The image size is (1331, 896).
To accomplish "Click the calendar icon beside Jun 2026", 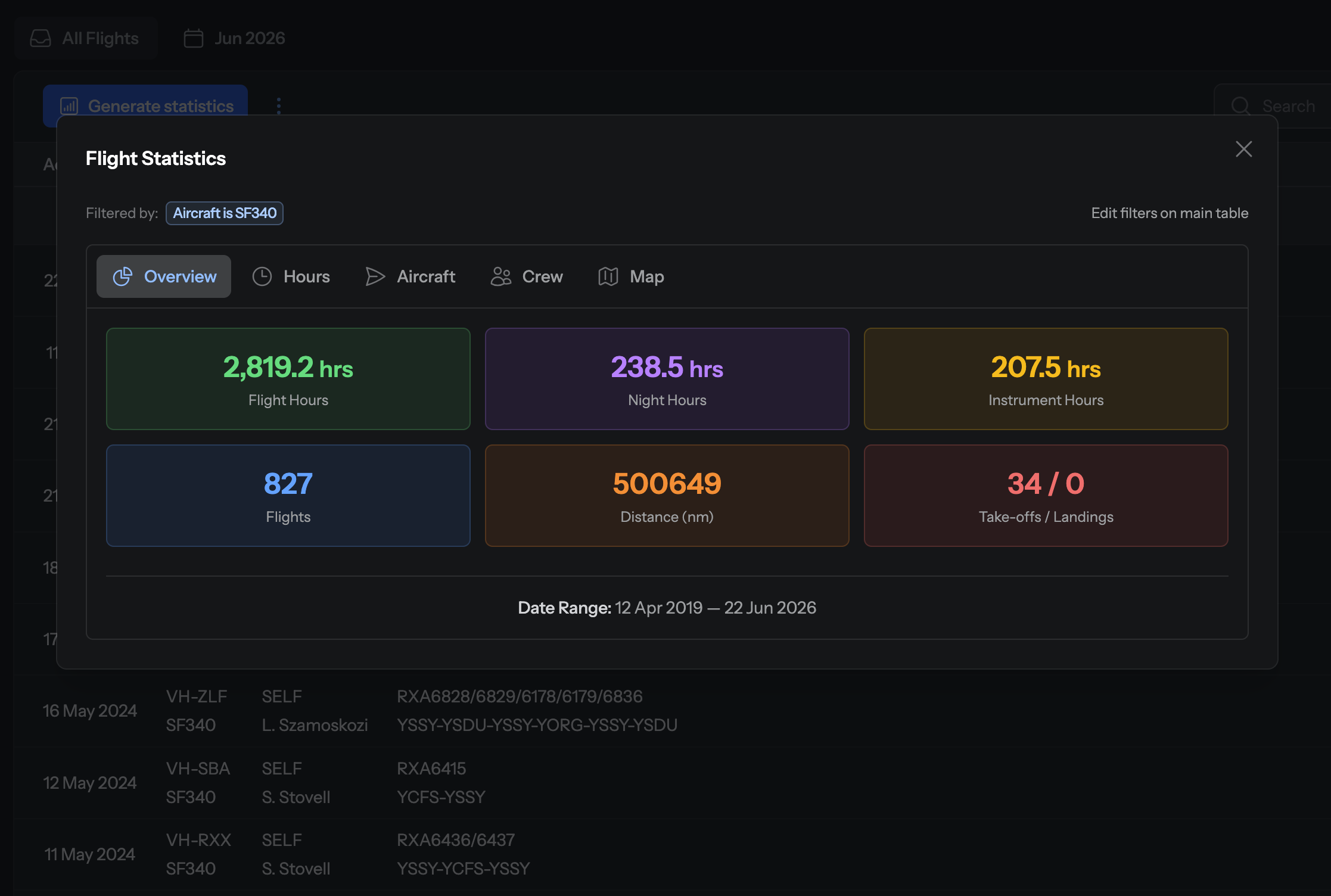I will coord(194,38).
